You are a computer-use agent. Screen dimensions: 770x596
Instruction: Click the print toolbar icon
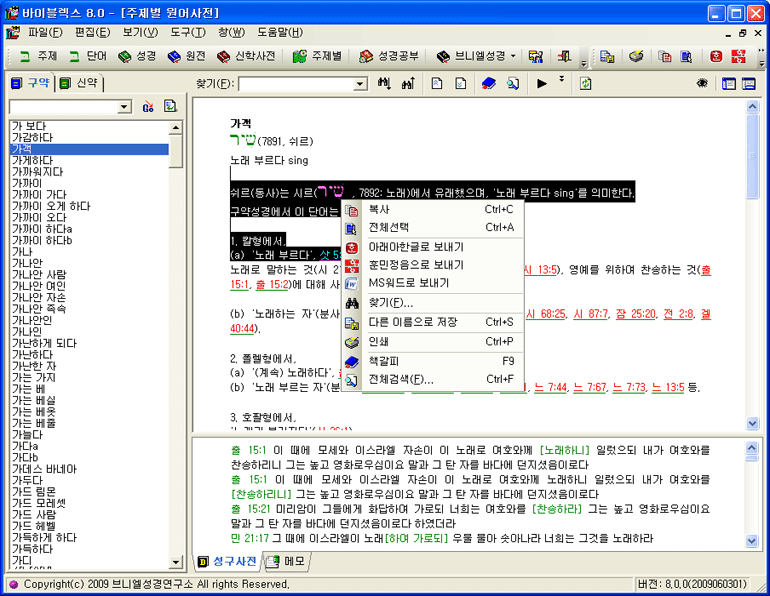(x=636, y=56)
